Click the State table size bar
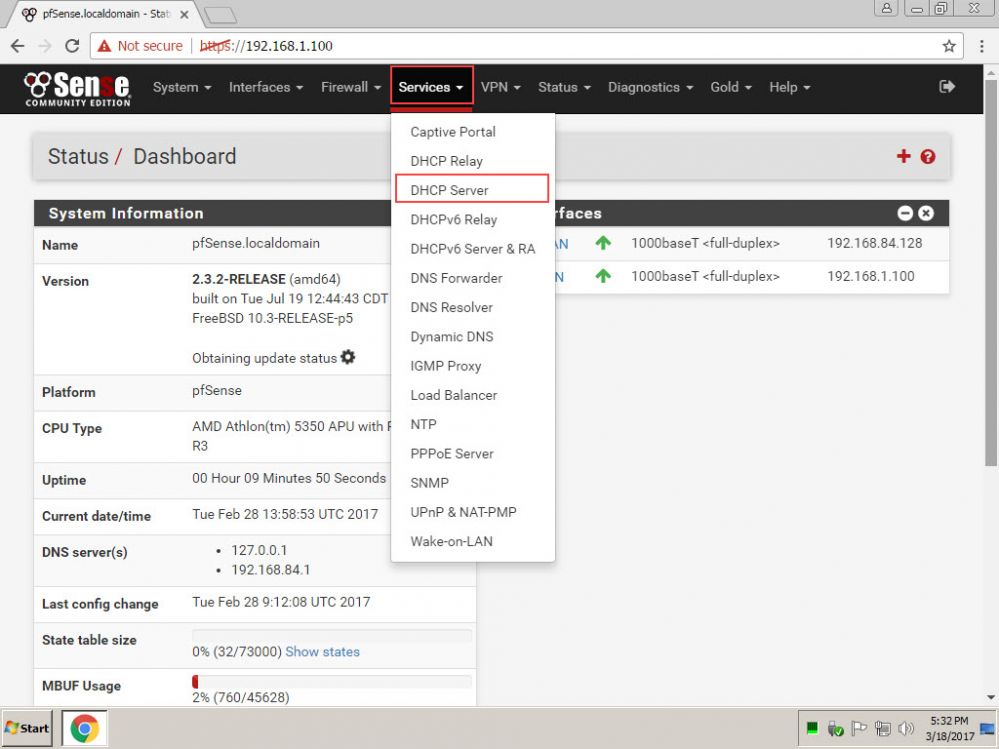 pyautogui.click(x=332, y=636)
